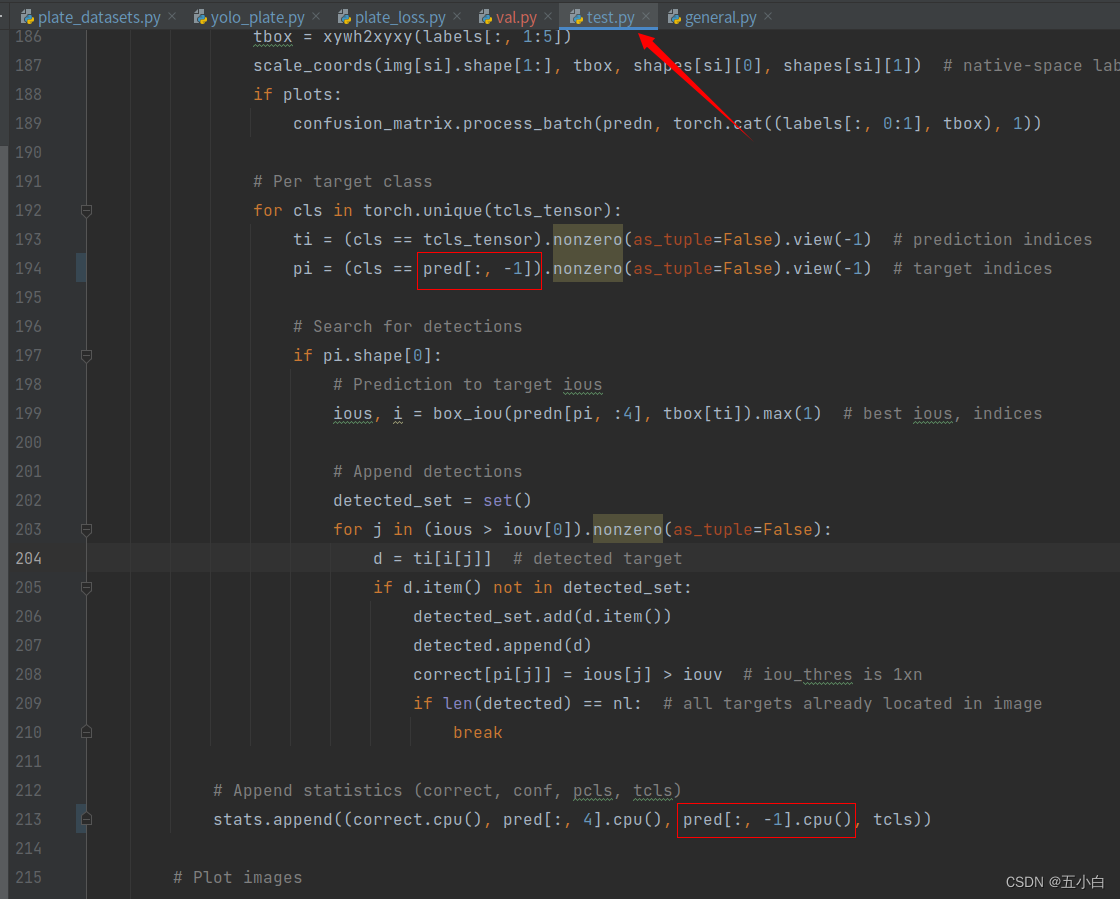Collapse the for cls loop at line 192
The image size is (1120, 899).
pyautogui.click(x=86, y=210)
